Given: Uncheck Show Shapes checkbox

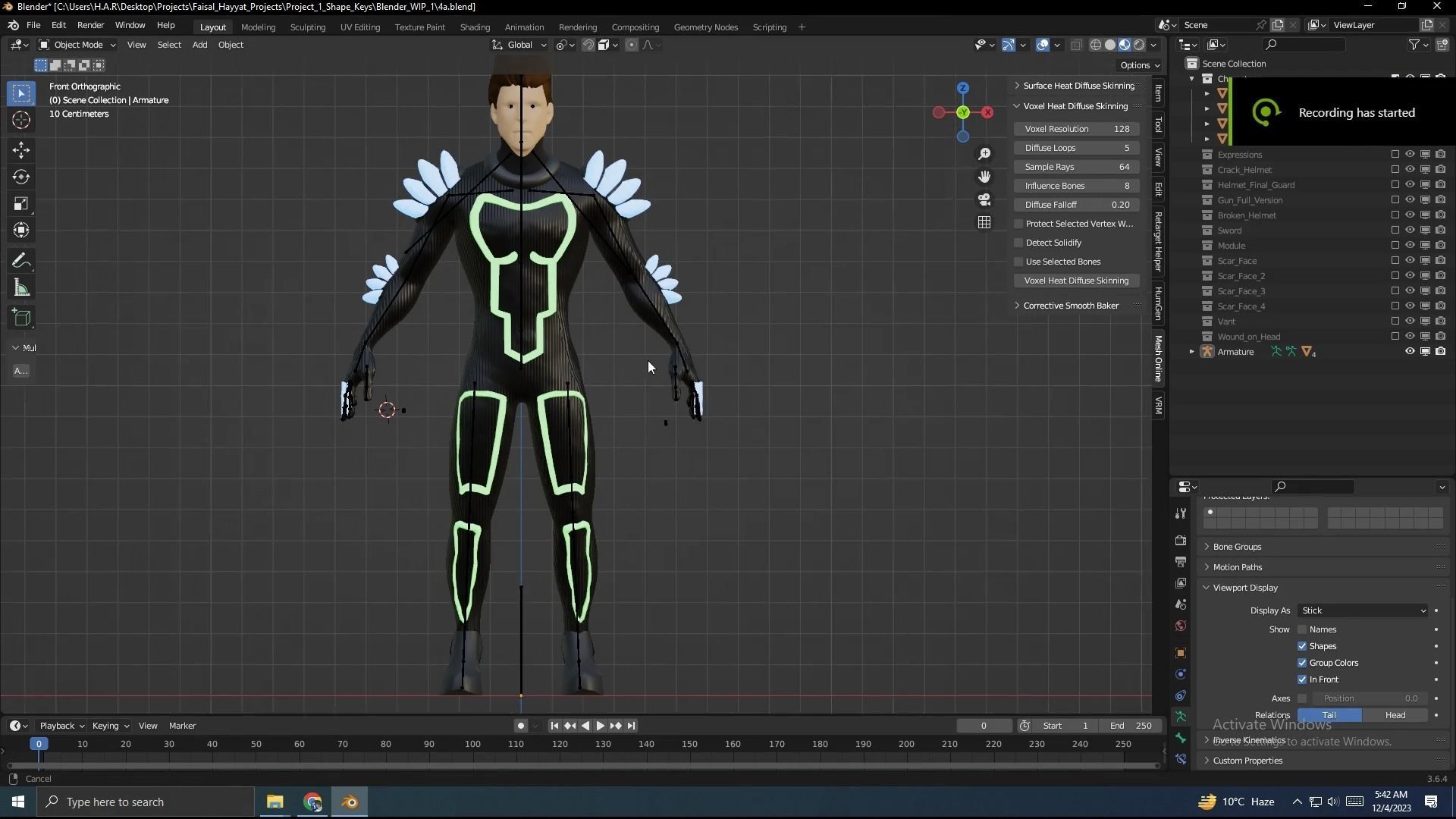Looking at the screenshot, I should pyautogui.click(x=1302, y=646).
